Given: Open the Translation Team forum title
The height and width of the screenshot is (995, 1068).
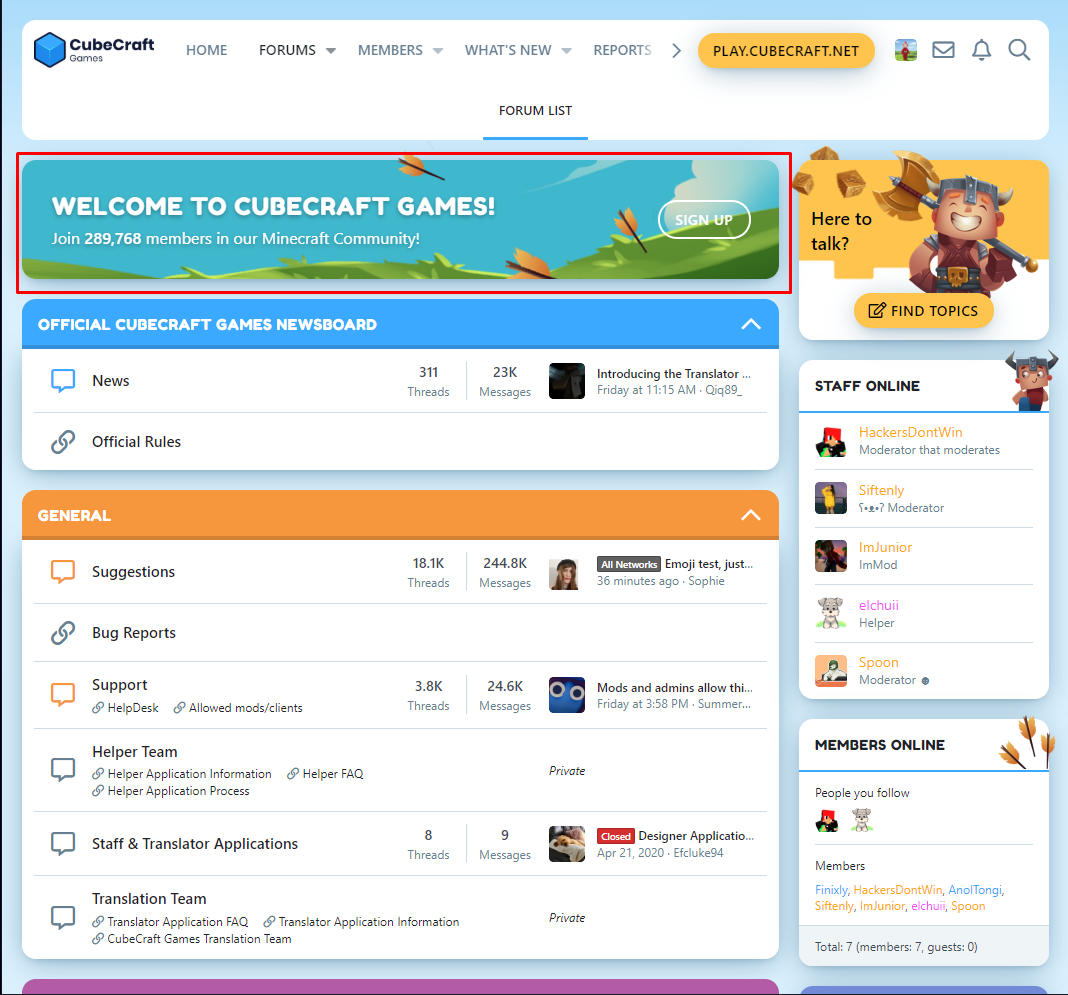Looking at the screenshot, I should tap(149, 899).
